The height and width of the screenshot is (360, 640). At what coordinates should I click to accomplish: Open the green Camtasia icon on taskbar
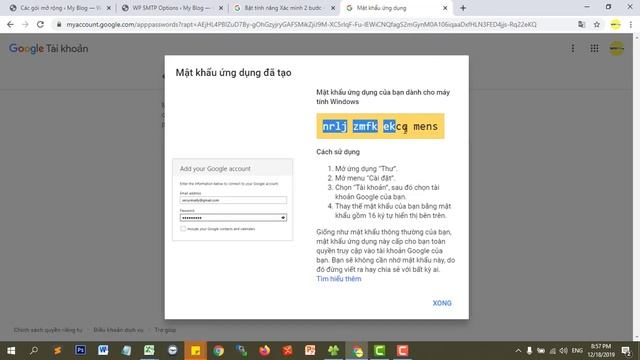(379, 351)
